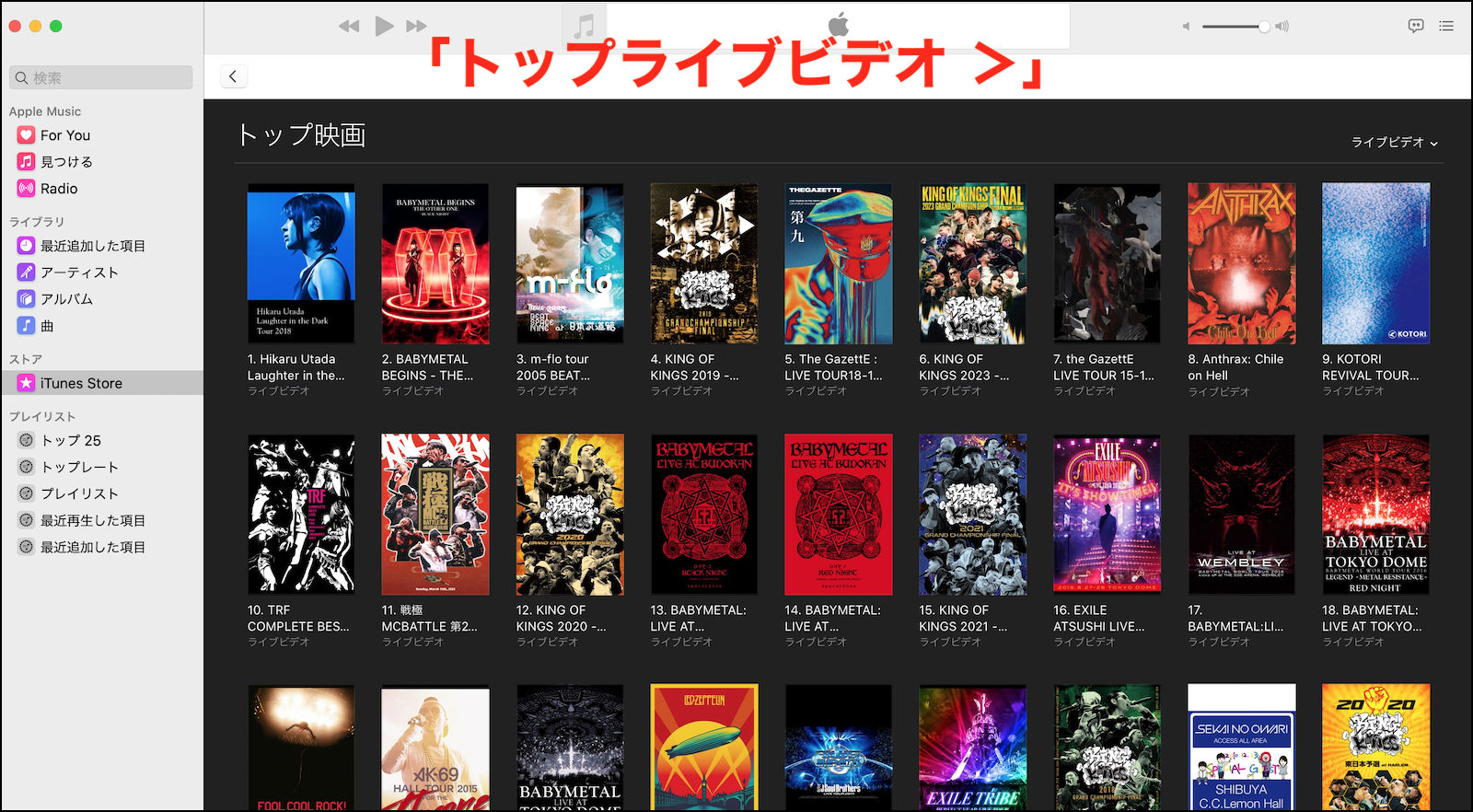
Task: Open m-flo tour 2005 cover art
Action: coord(570,263)
